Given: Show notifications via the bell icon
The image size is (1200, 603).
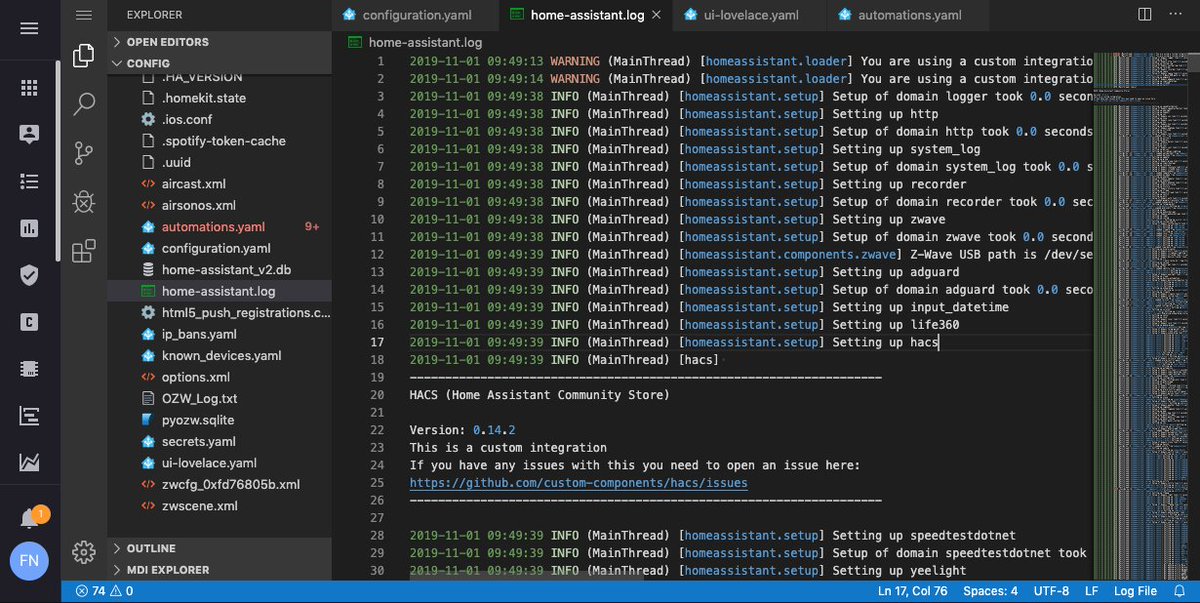Looking at the screenshot, I should (30, 518).
